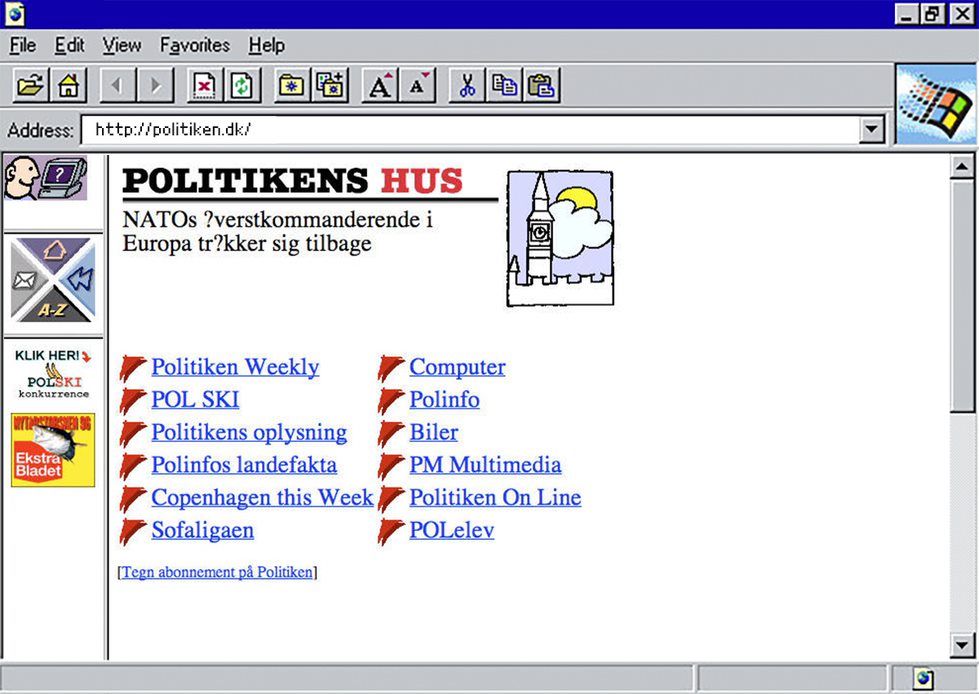This screenshot has width=979, height=694.
Task: Open the POL SKI link
Action: click(x=195, y=399)
